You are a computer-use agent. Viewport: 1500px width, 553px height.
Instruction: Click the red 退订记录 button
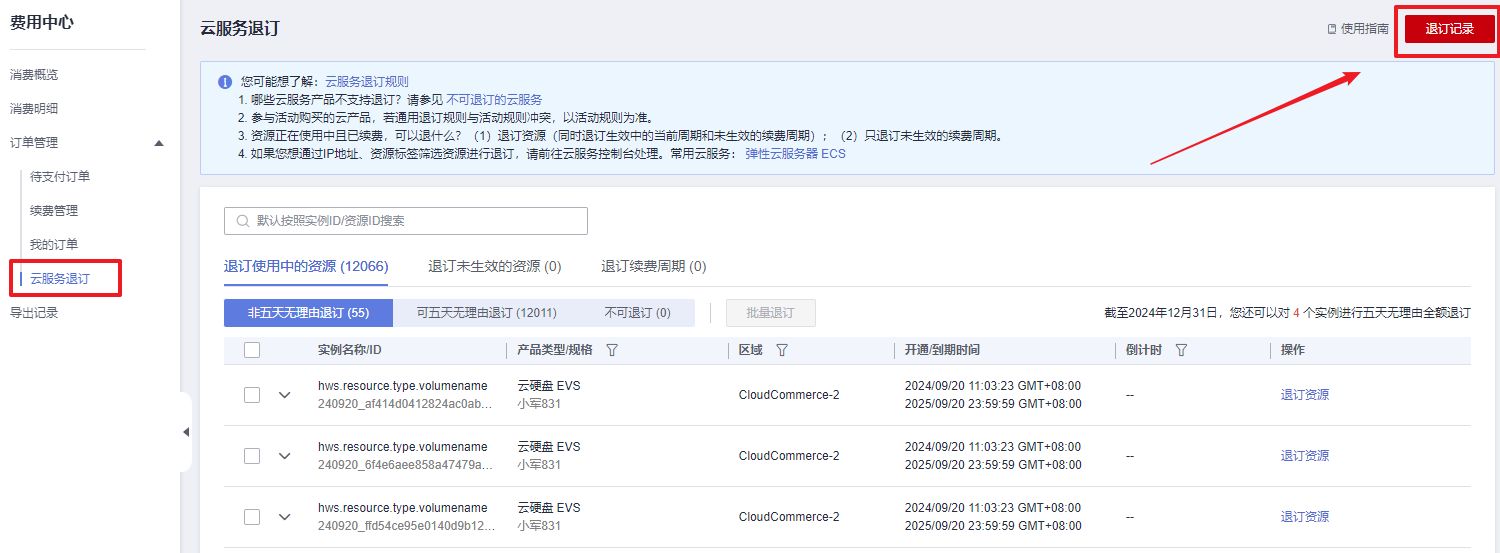click(x=1449, y=29)
